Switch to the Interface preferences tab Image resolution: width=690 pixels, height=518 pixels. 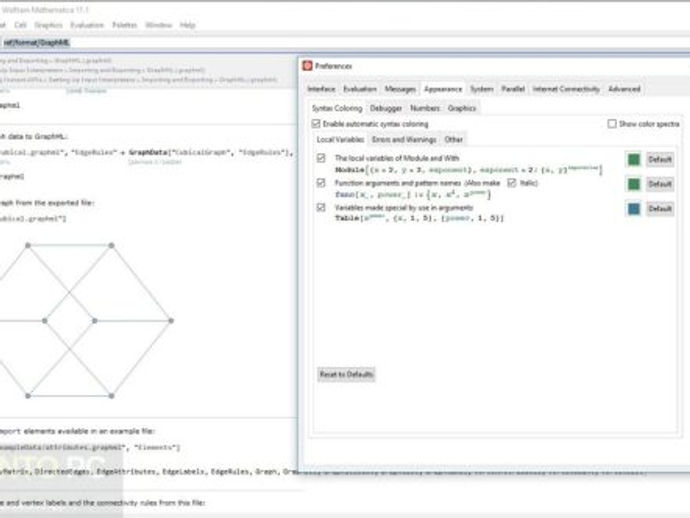pyautogui.click(x=321, y=89)
